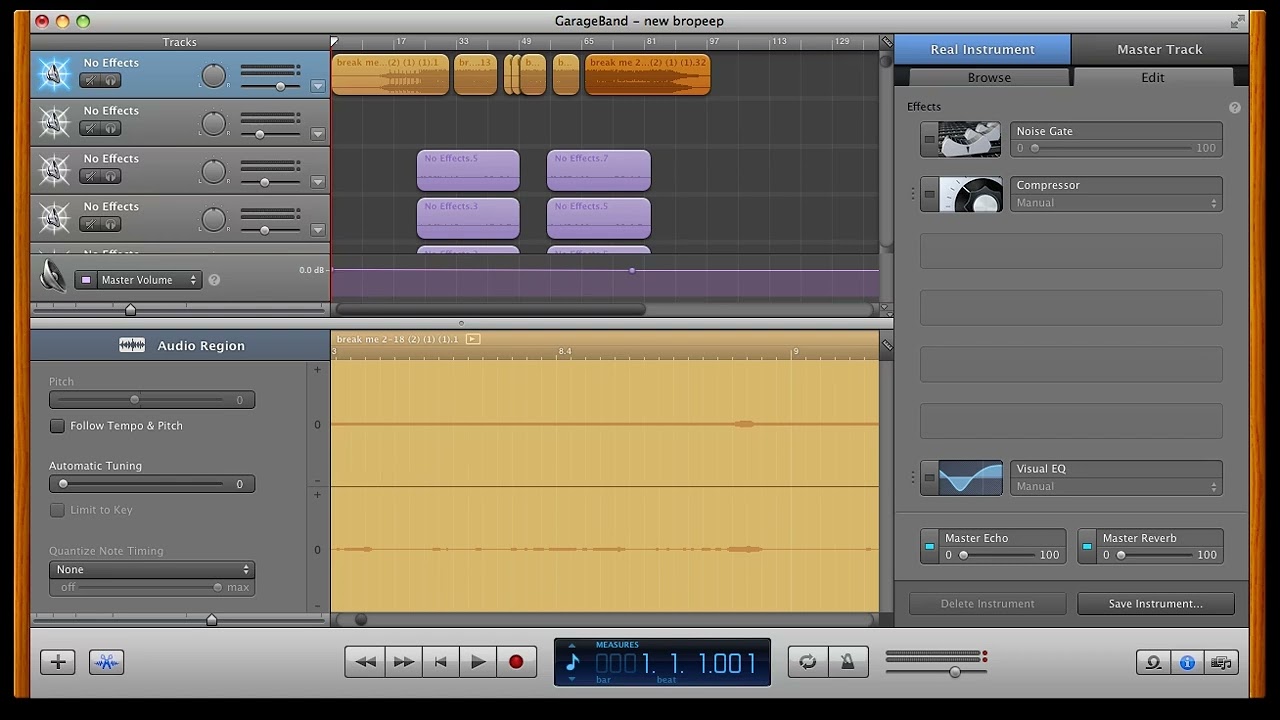Toggle the Track Info pane button
Screen dimensions: 1280x720
[1187, 662]
